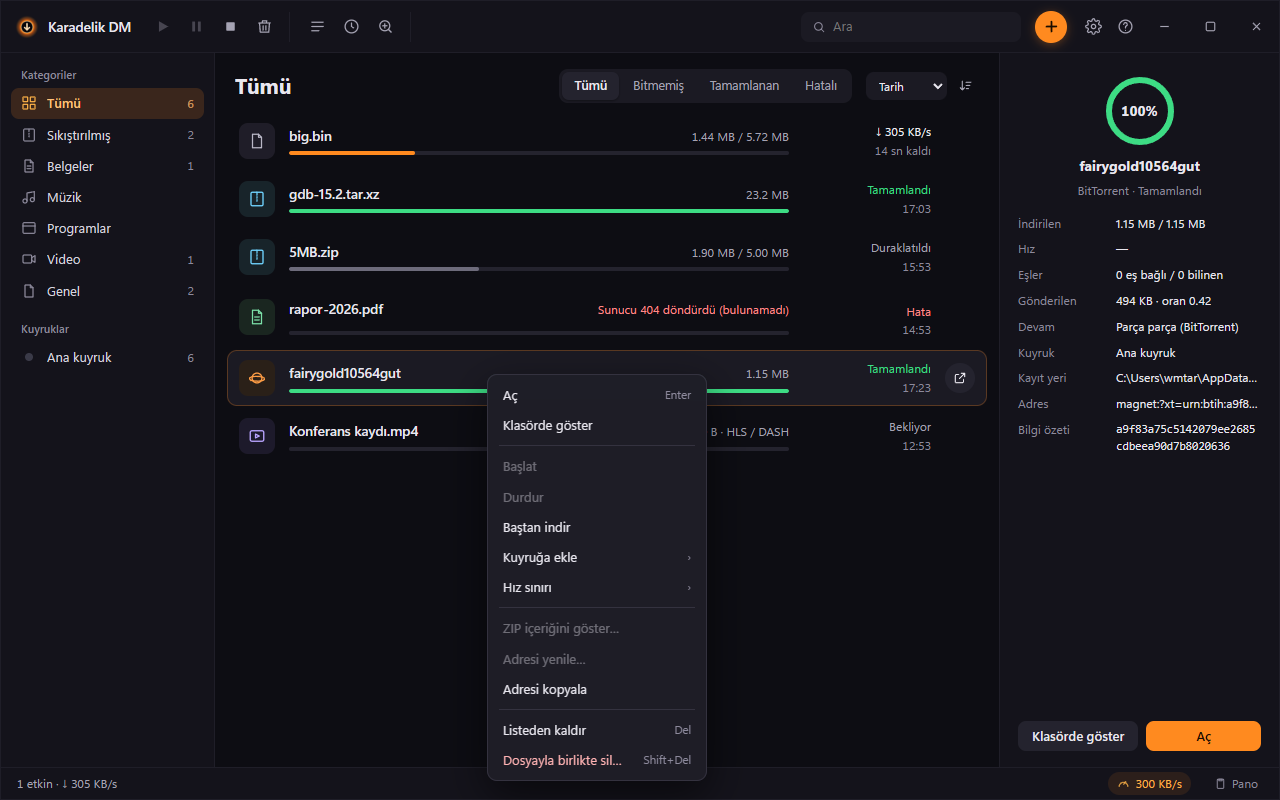Select the Belgeler category
Screen dimensions: 1280x800
point(107,166)
